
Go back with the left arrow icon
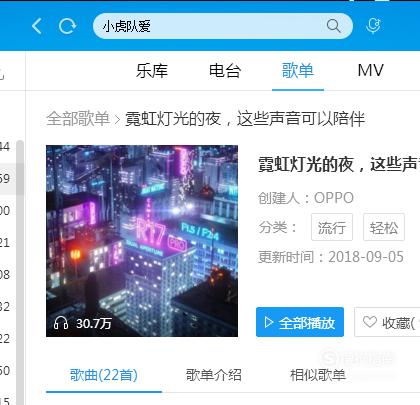point(37,26)
